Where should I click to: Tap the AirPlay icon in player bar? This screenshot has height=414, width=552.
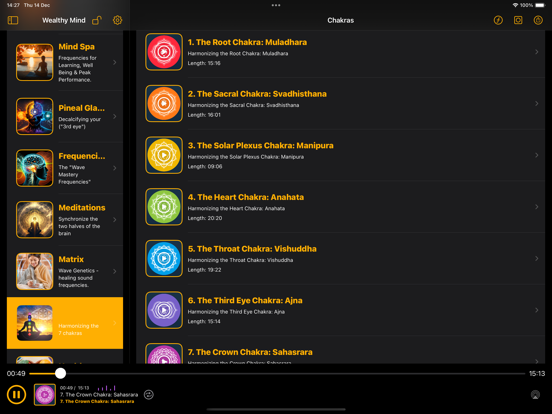click(x=535, y=395)
